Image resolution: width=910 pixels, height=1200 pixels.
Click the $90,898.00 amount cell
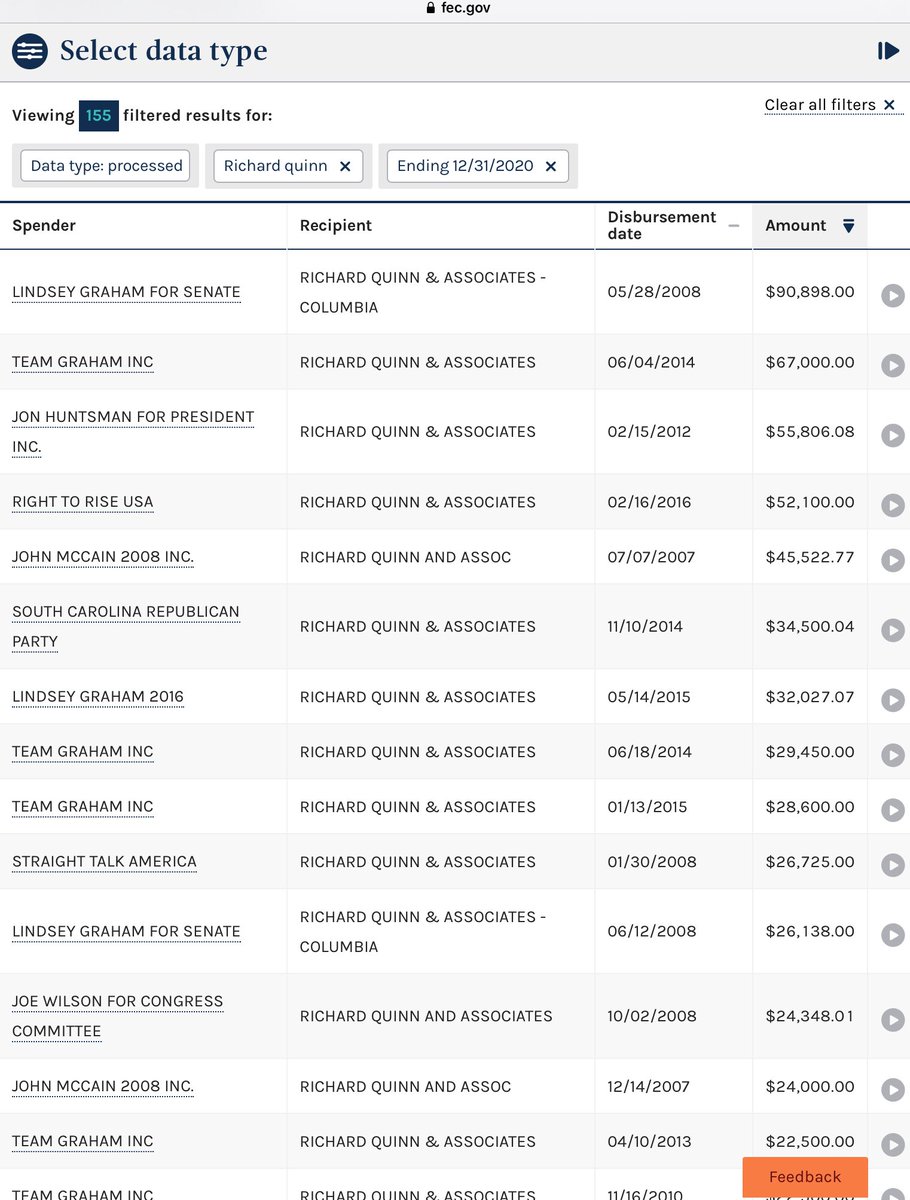click(x=810, y=292)
